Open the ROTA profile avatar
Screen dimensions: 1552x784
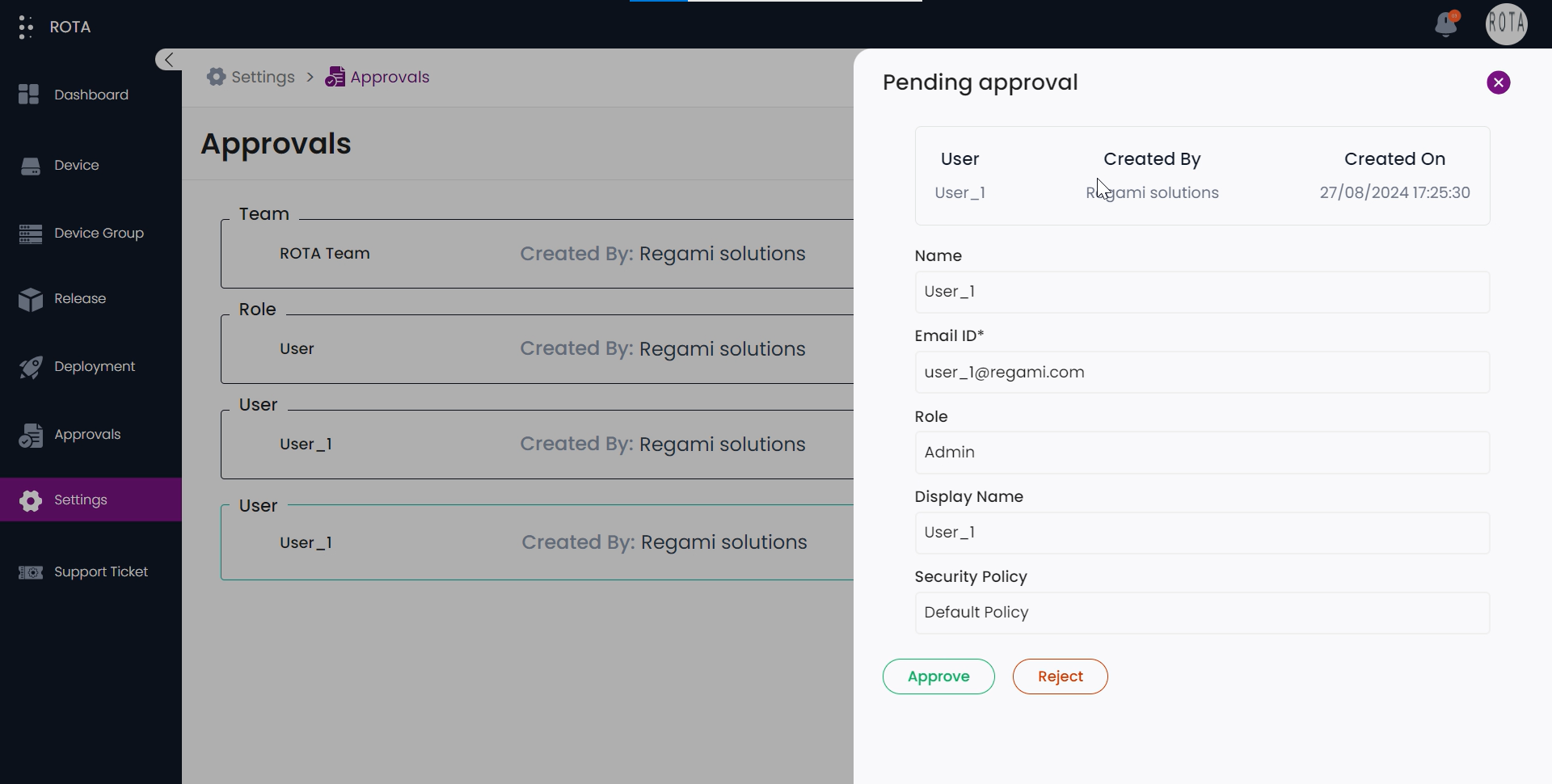[1507, 24]
